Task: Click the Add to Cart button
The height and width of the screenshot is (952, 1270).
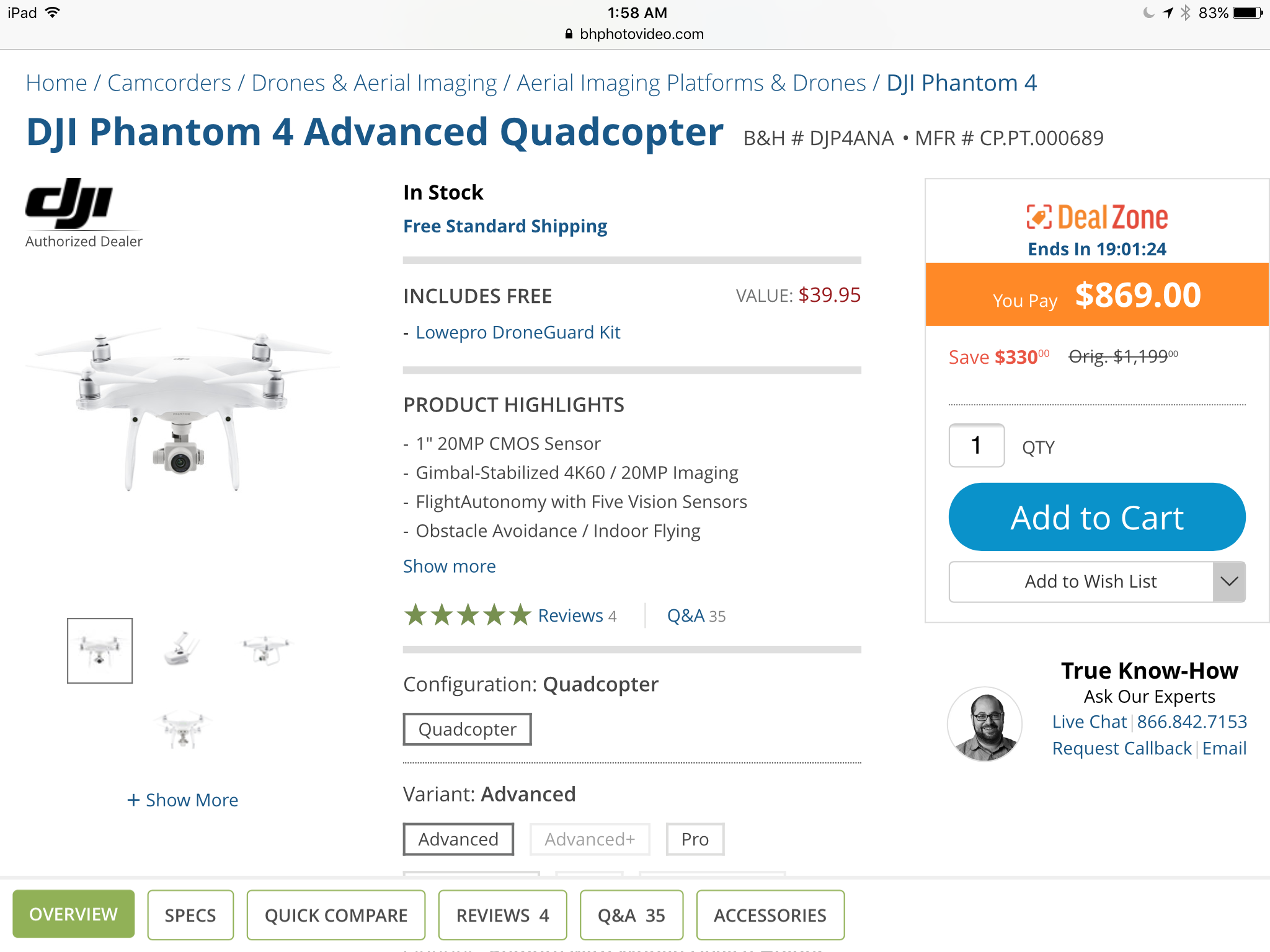Action: point(1097,517)
